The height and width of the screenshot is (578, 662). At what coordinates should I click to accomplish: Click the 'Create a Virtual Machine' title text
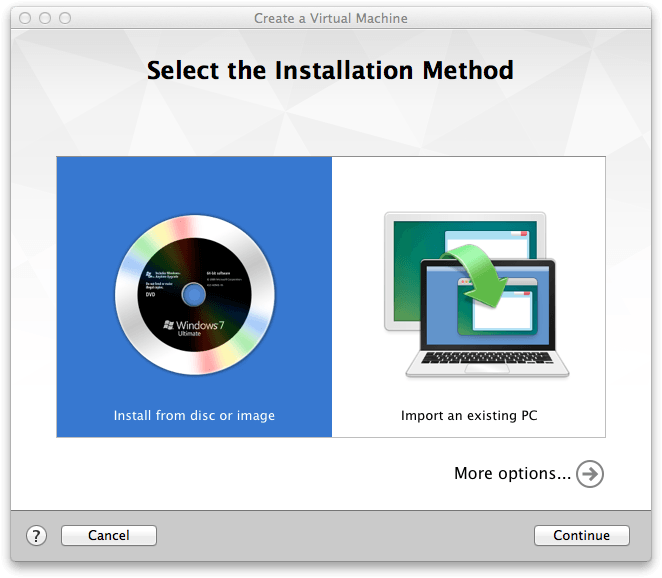pyautogui.click(x=331, y=19)
